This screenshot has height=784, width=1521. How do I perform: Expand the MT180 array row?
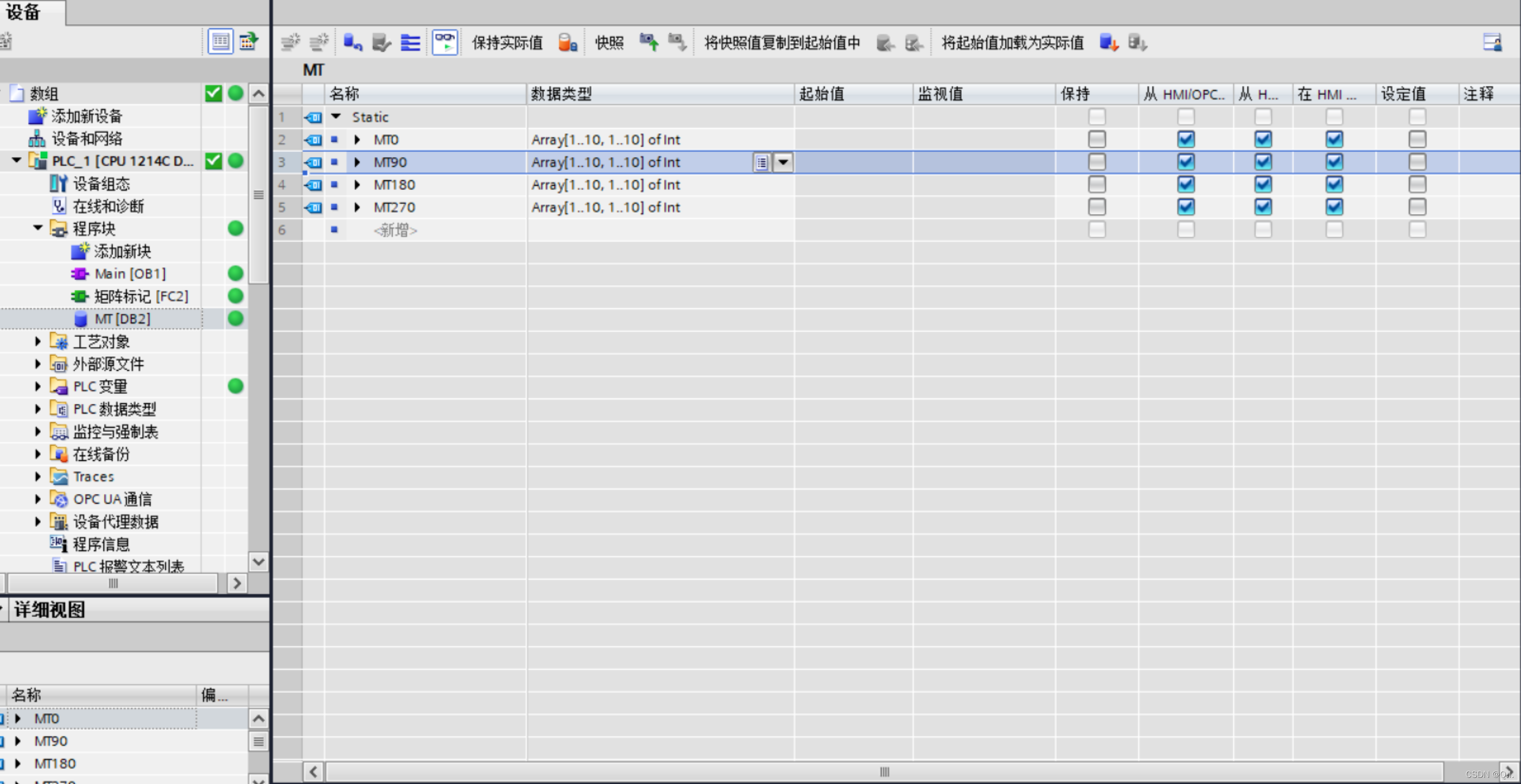coord(357,185)
